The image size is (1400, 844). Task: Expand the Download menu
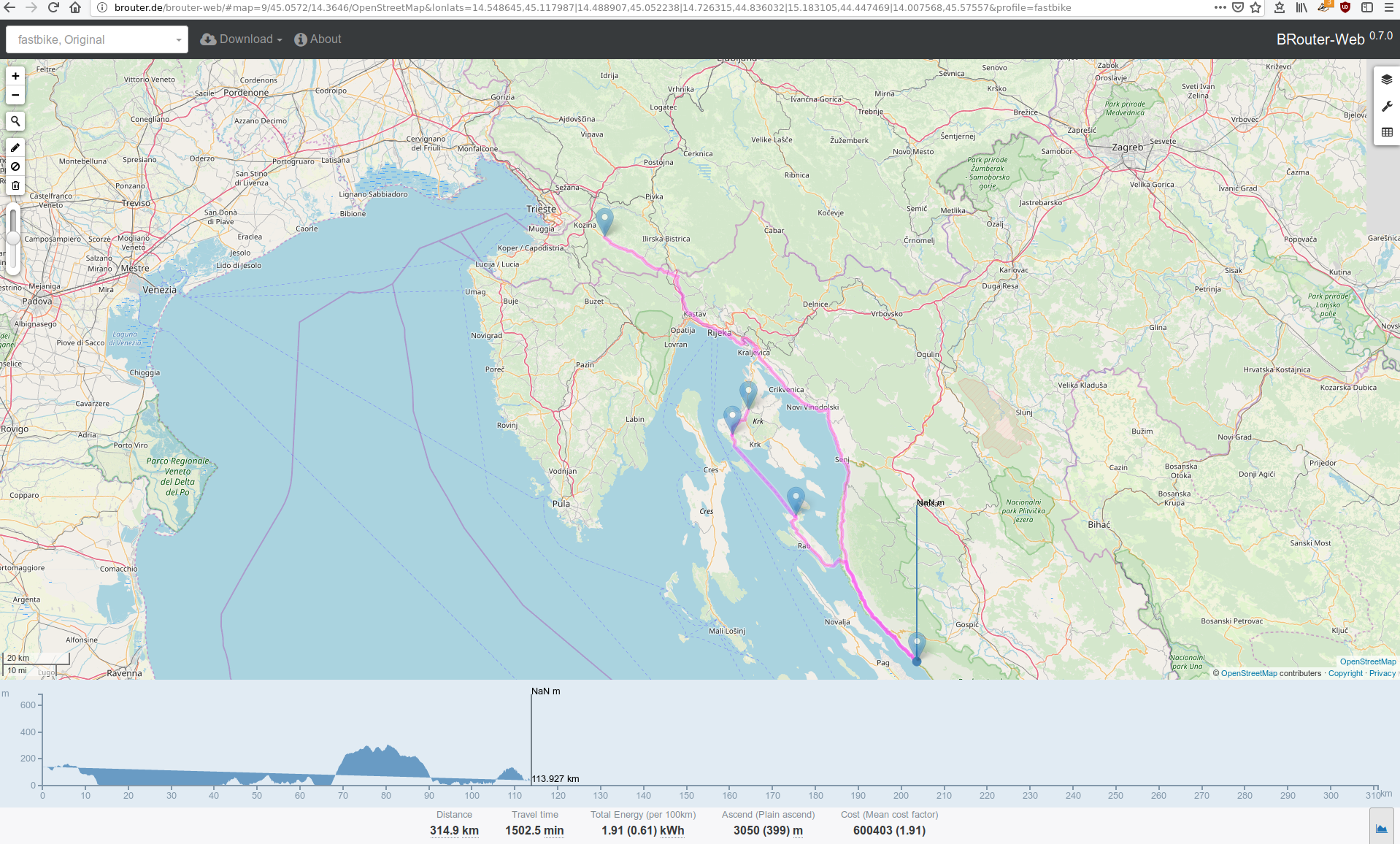pyautogui.click(x=241, y=39)
